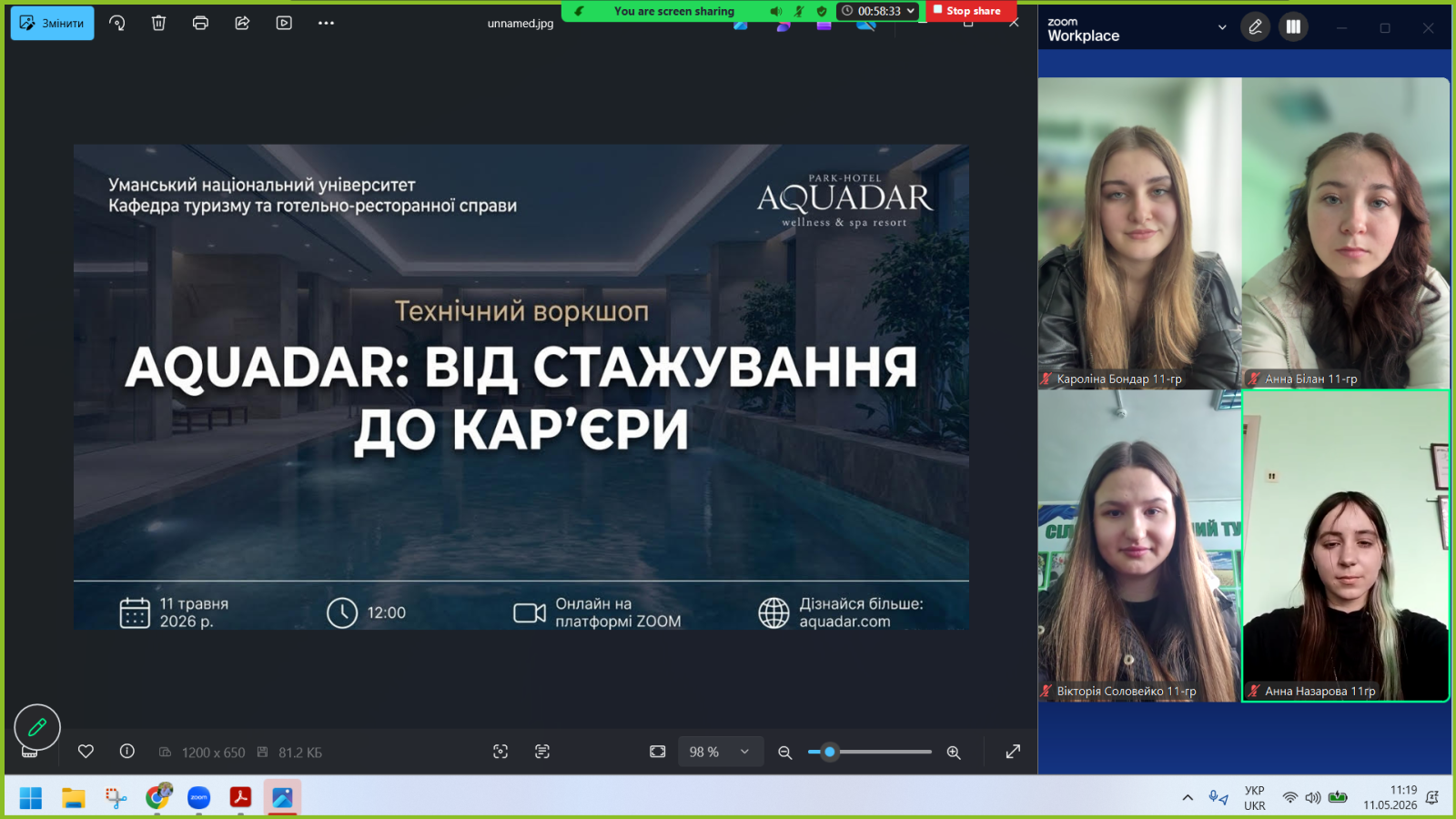Open Adobe Acrobat from the taskbar
The image size is (1456, 819).
[x=240, y=798]
